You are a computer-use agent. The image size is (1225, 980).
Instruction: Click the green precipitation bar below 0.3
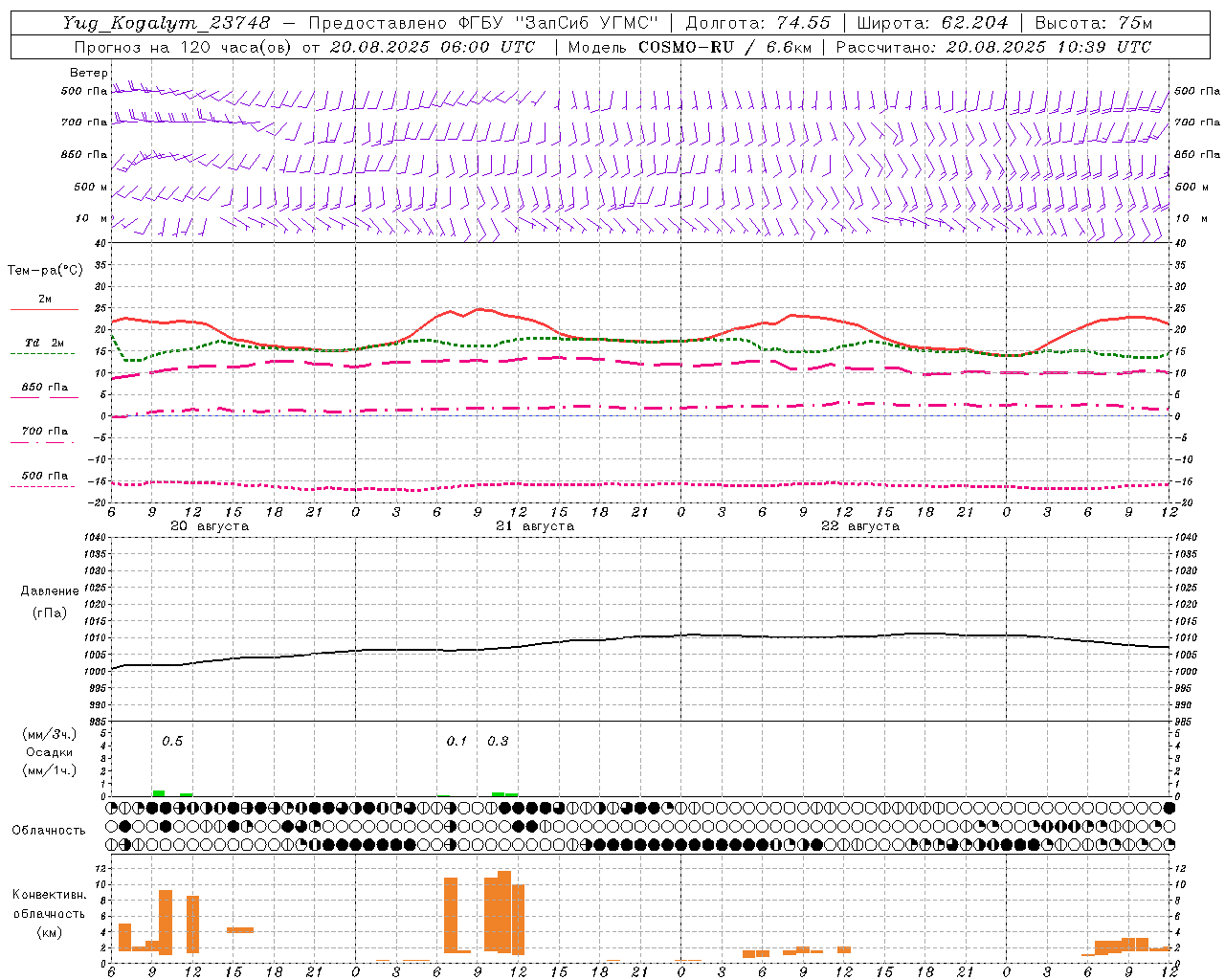[x=498, y=794]
